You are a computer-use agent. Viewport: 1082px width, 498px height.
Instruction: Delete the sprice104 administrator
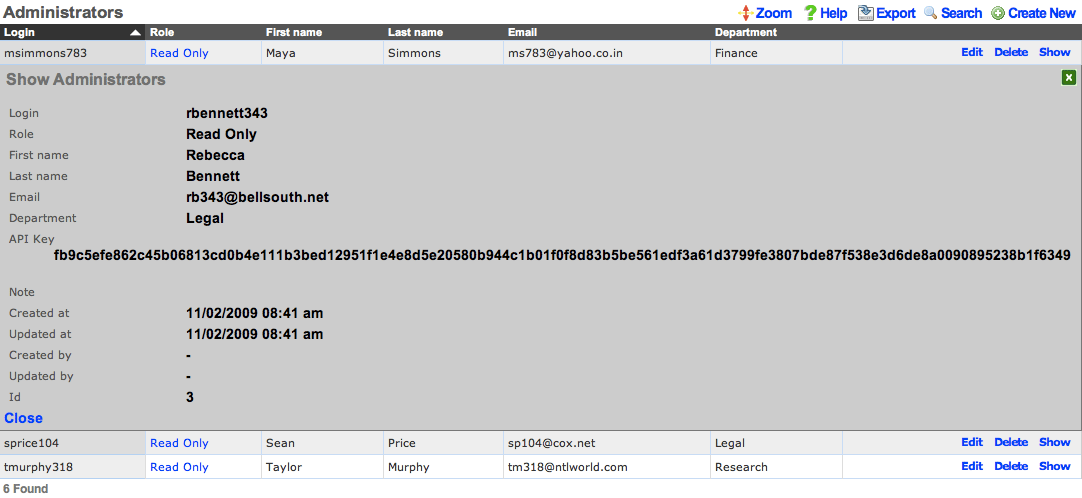[x=1010, y=442]
